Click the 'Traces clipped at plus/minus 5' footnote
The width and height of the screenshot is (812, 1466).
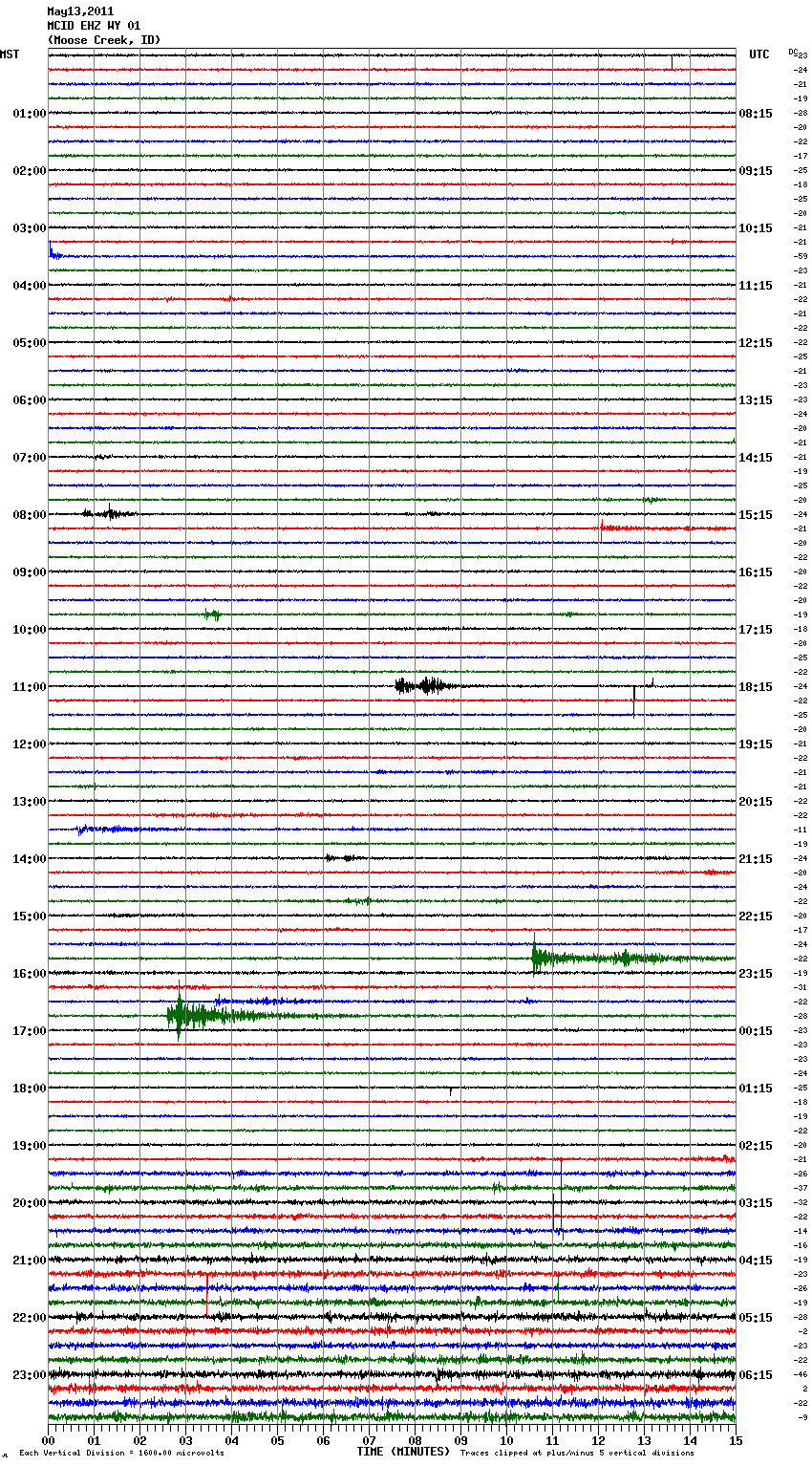(x=578, y=1453)
